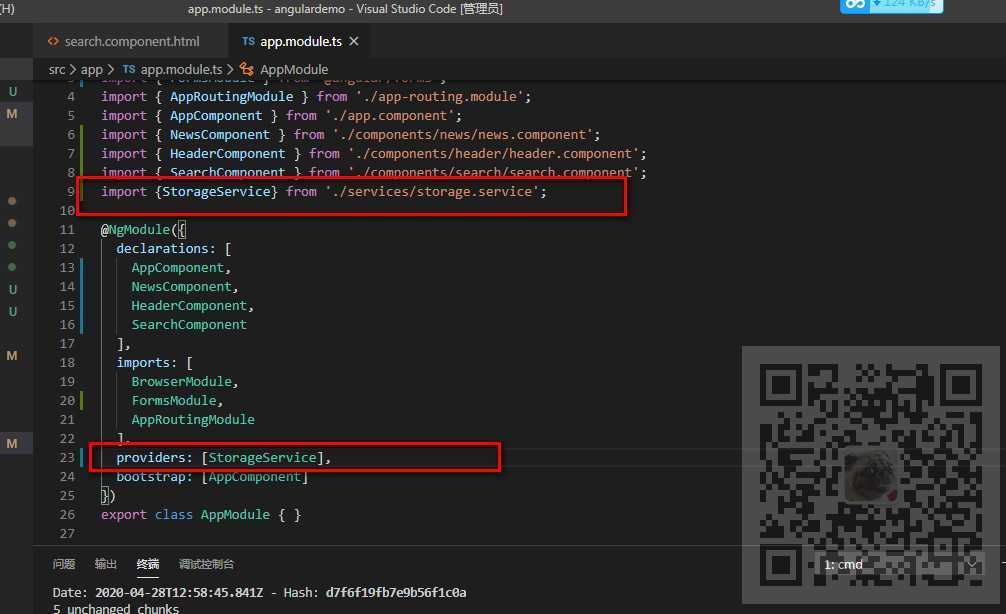Open the AppModule breadcrumb symbol
This screenshot has width=1006, height=614.
click(x=294, y=69)
